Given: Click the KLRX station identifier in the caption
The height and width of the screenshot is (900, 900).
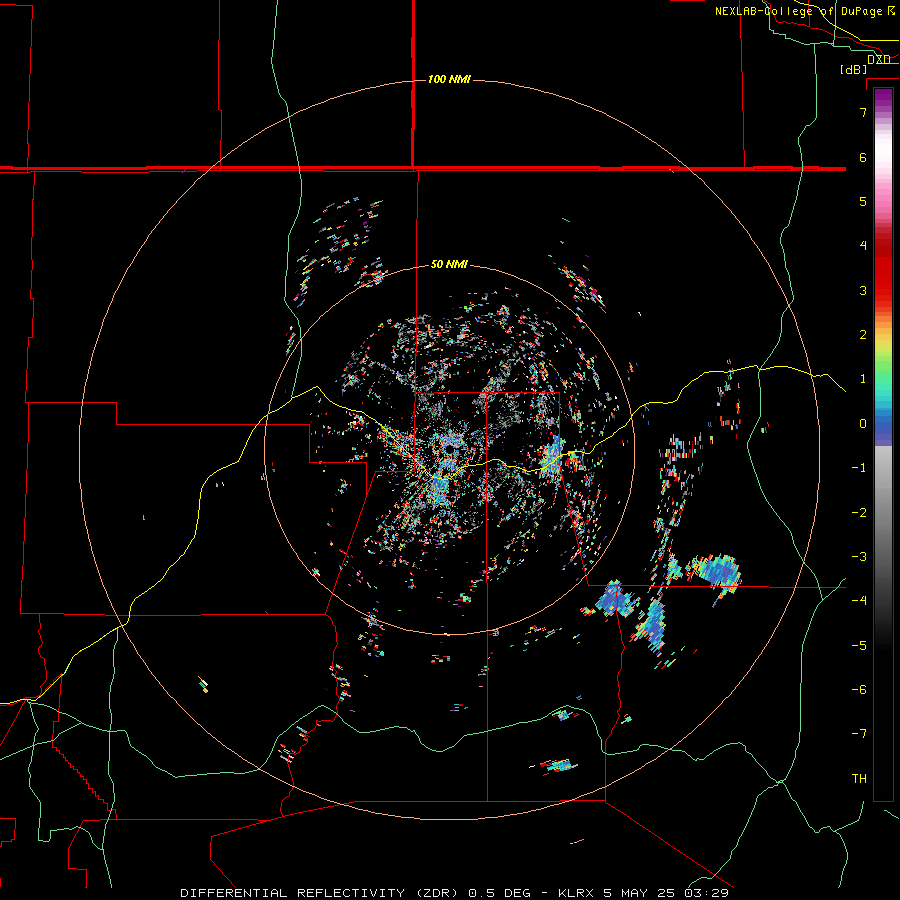Looking at the screenshot, I should (577, 893).
